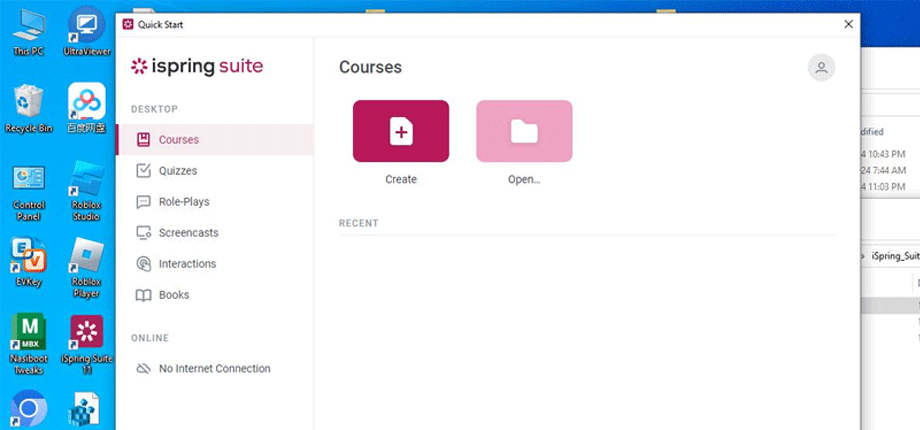Open This PC desktop icon
The width and height of the screenshot is (920, 430).
pos(28,32)
